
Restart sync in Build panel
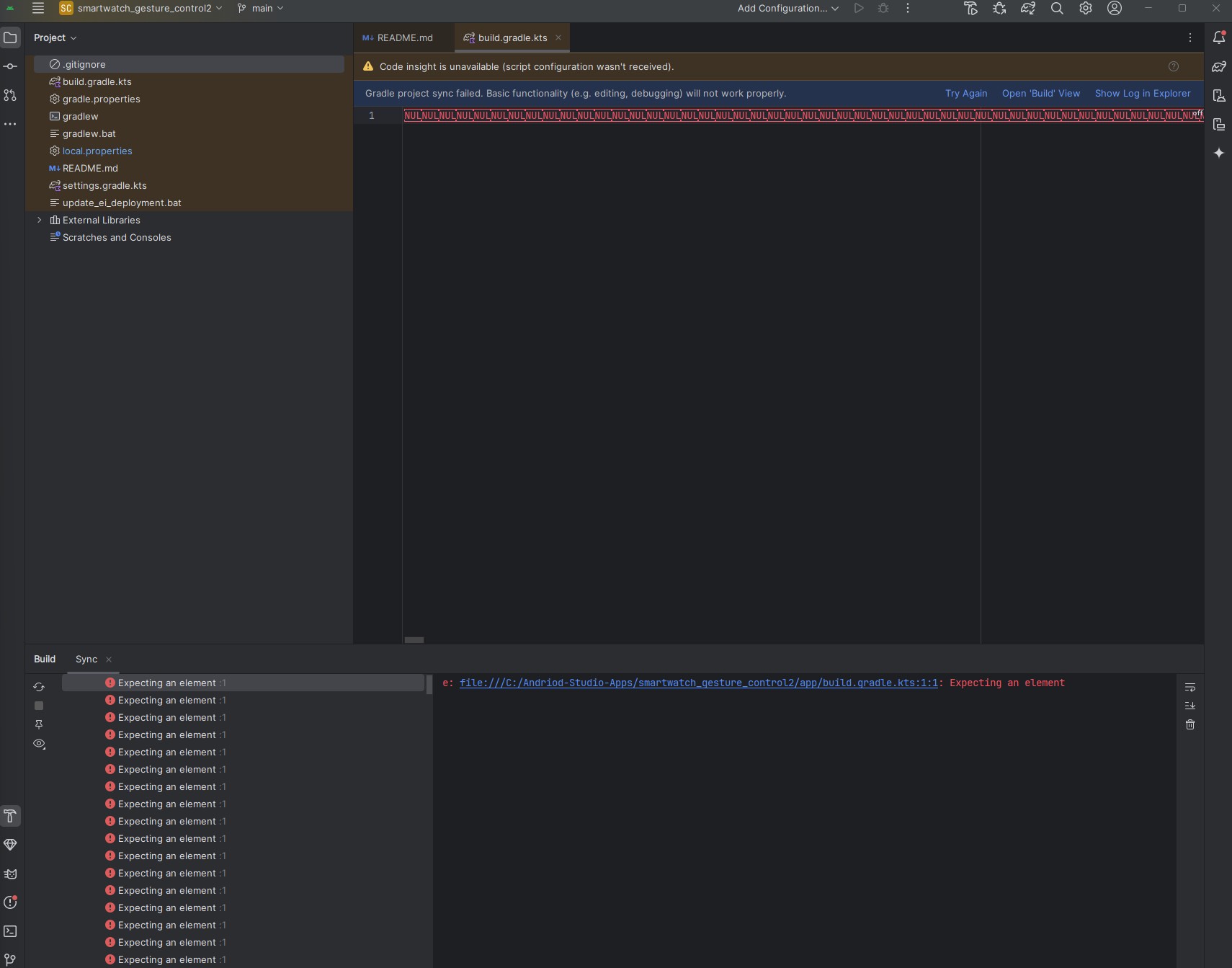pyautogui.click(x=39, y=687)
